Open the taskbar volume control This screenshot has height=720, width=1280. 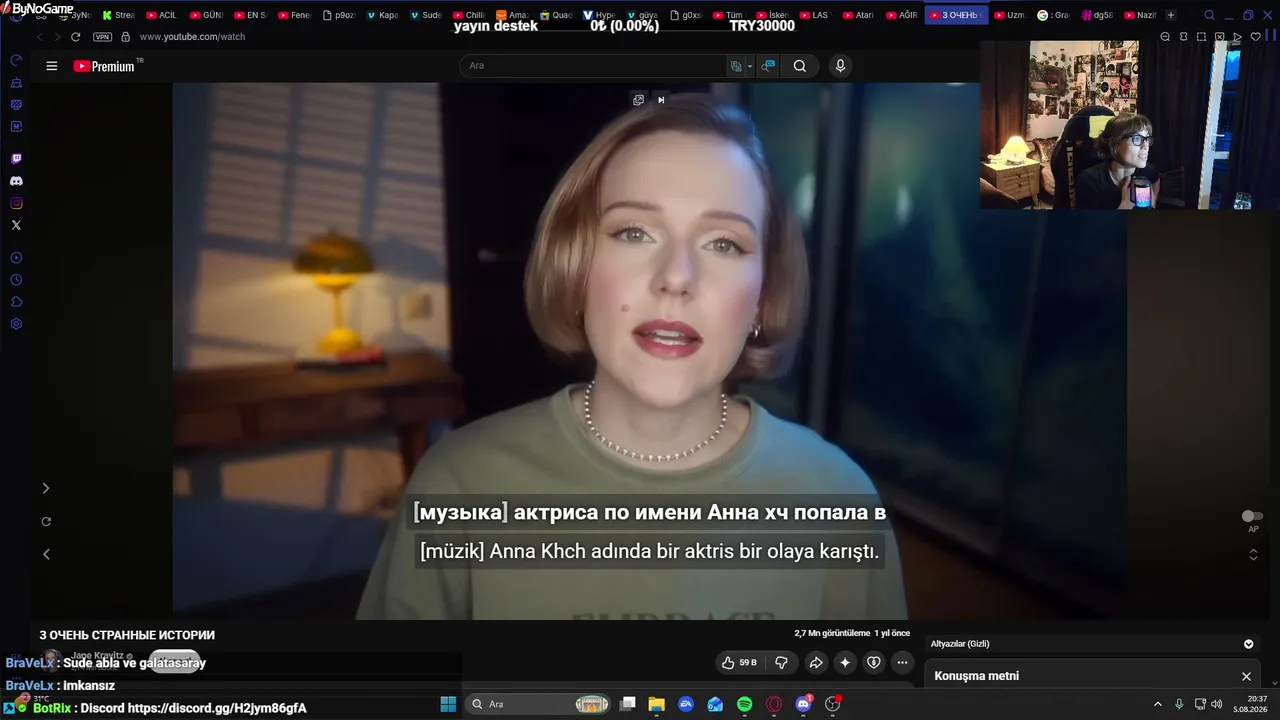tap(1216, 704)
